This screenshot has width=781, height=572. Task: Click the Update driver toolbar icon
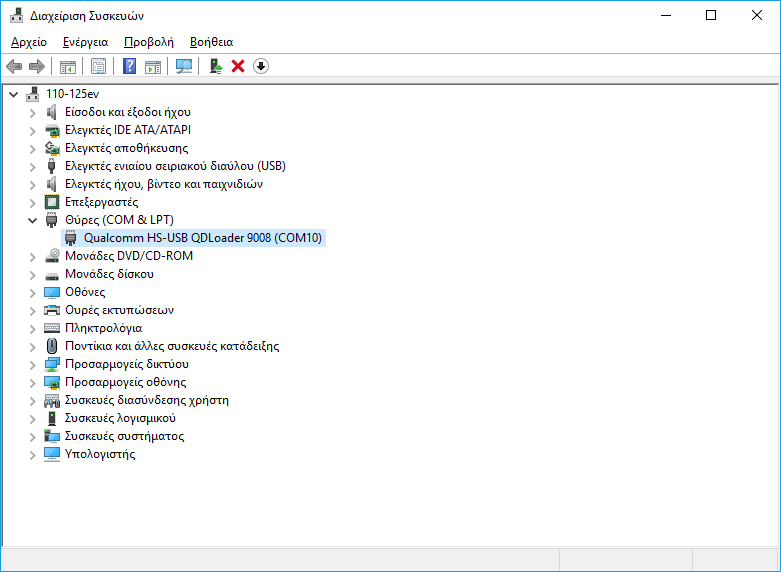click(215, 66)
